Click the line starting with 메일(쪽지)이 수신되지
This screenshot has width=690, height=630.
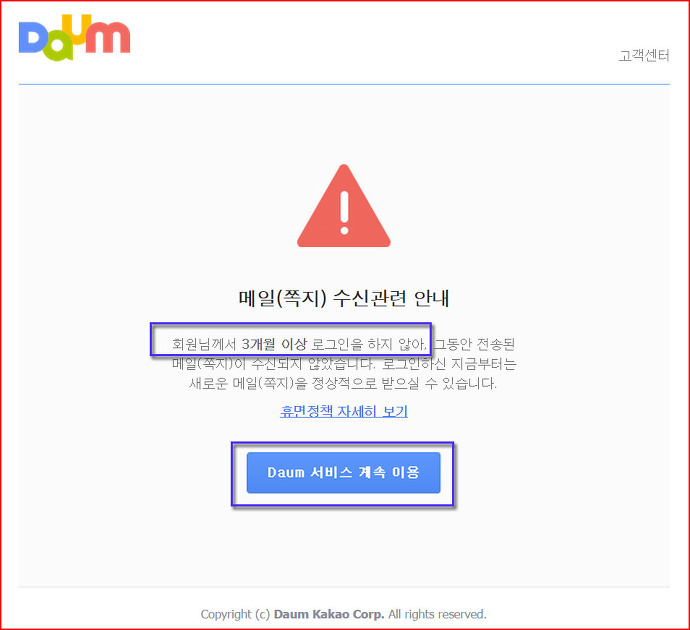pyautogui.click(x=344, y=364)
